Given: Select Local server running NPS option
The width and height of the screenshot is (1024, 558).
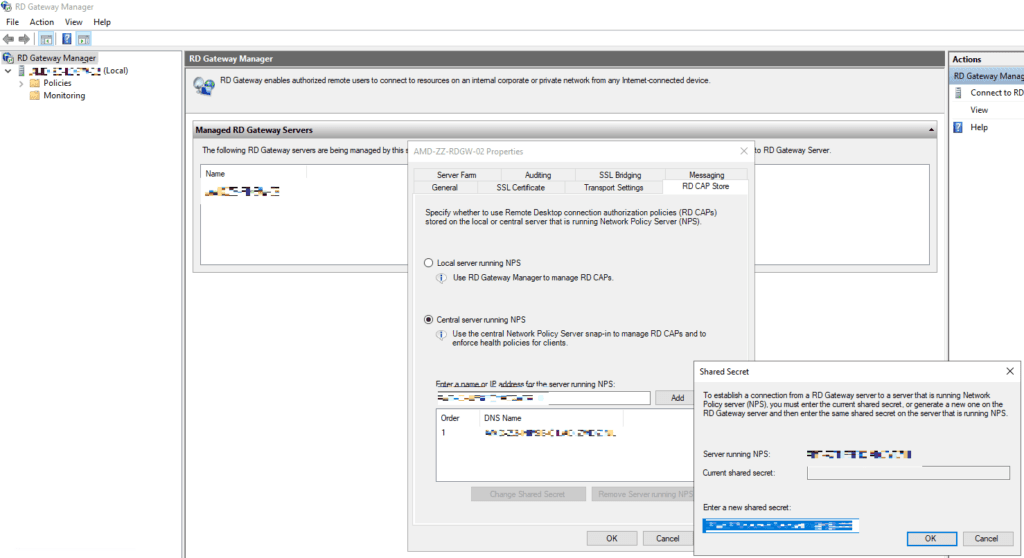Looking at the screenshot, I should [x=429, y=263].
